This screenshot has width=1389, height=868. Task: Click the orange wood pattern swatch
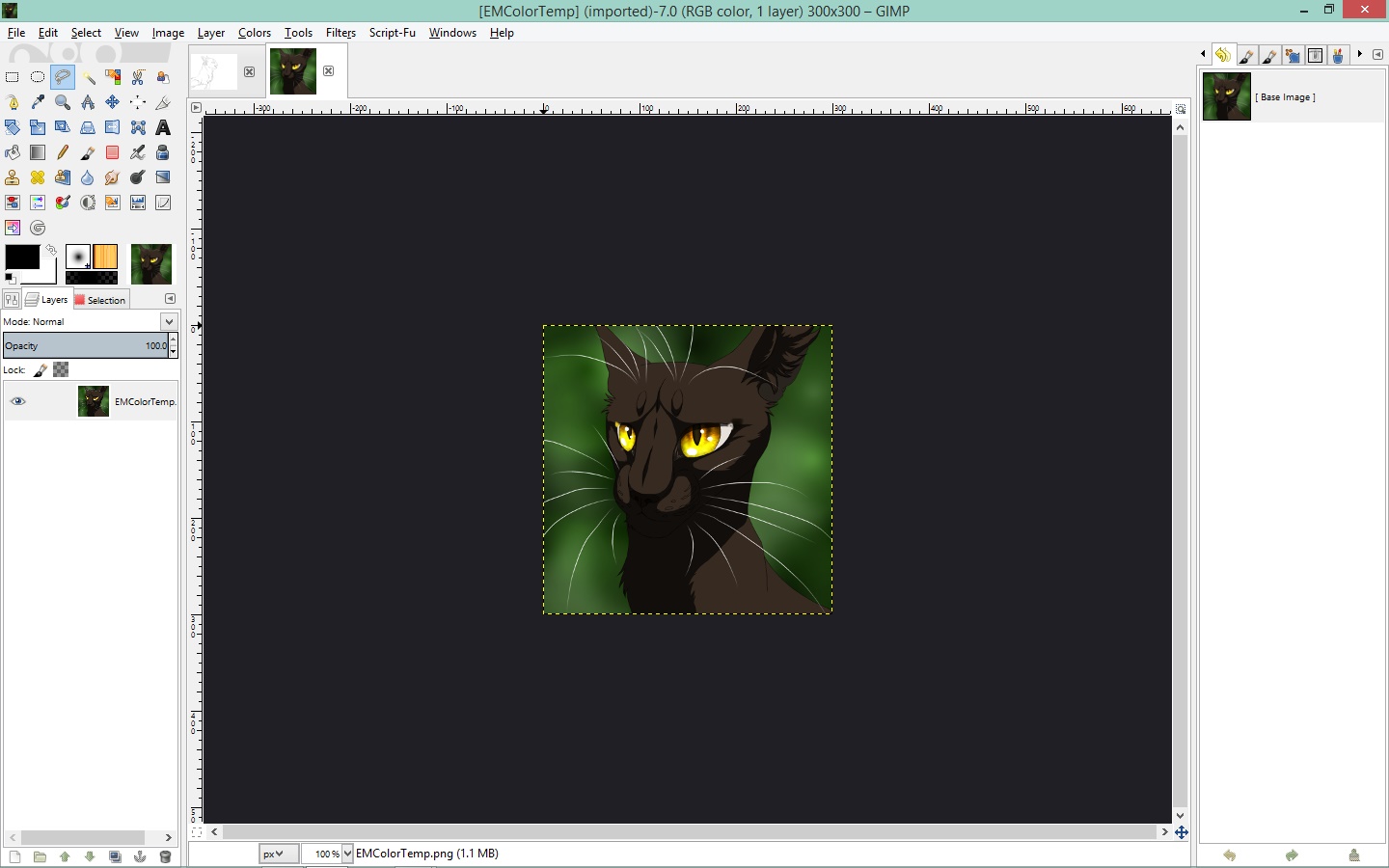[x=105, y=257]
